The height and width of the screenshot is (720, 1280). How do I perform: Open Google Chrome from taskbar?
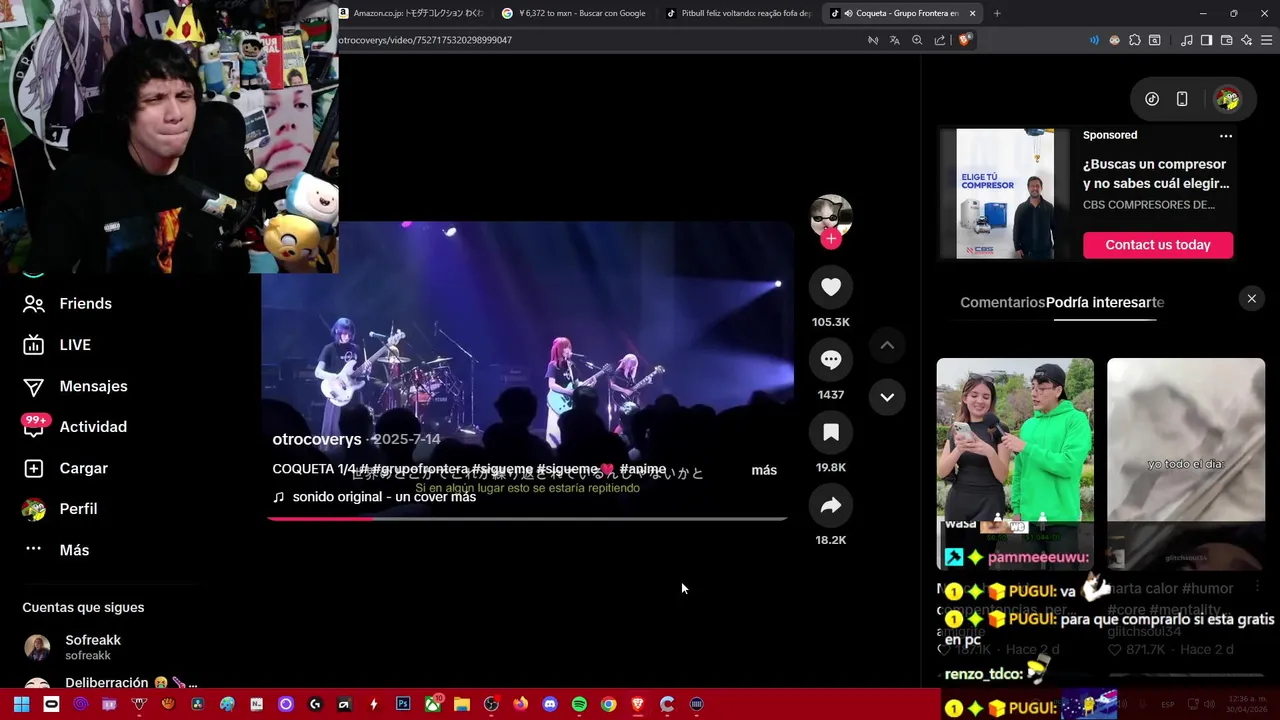click(608, 704)
